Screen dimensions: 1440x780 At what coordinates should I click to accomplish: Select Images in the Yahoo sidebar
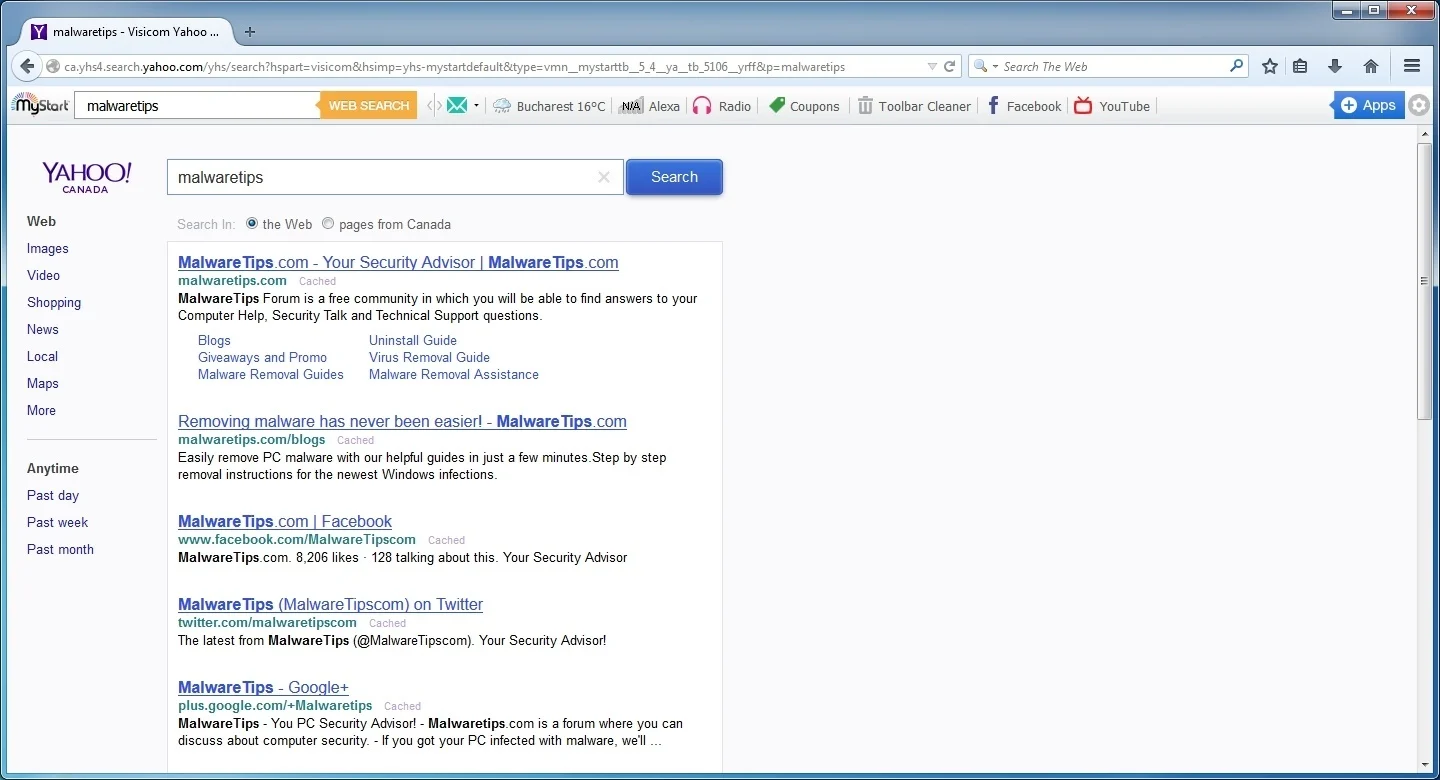pos(48,248)
